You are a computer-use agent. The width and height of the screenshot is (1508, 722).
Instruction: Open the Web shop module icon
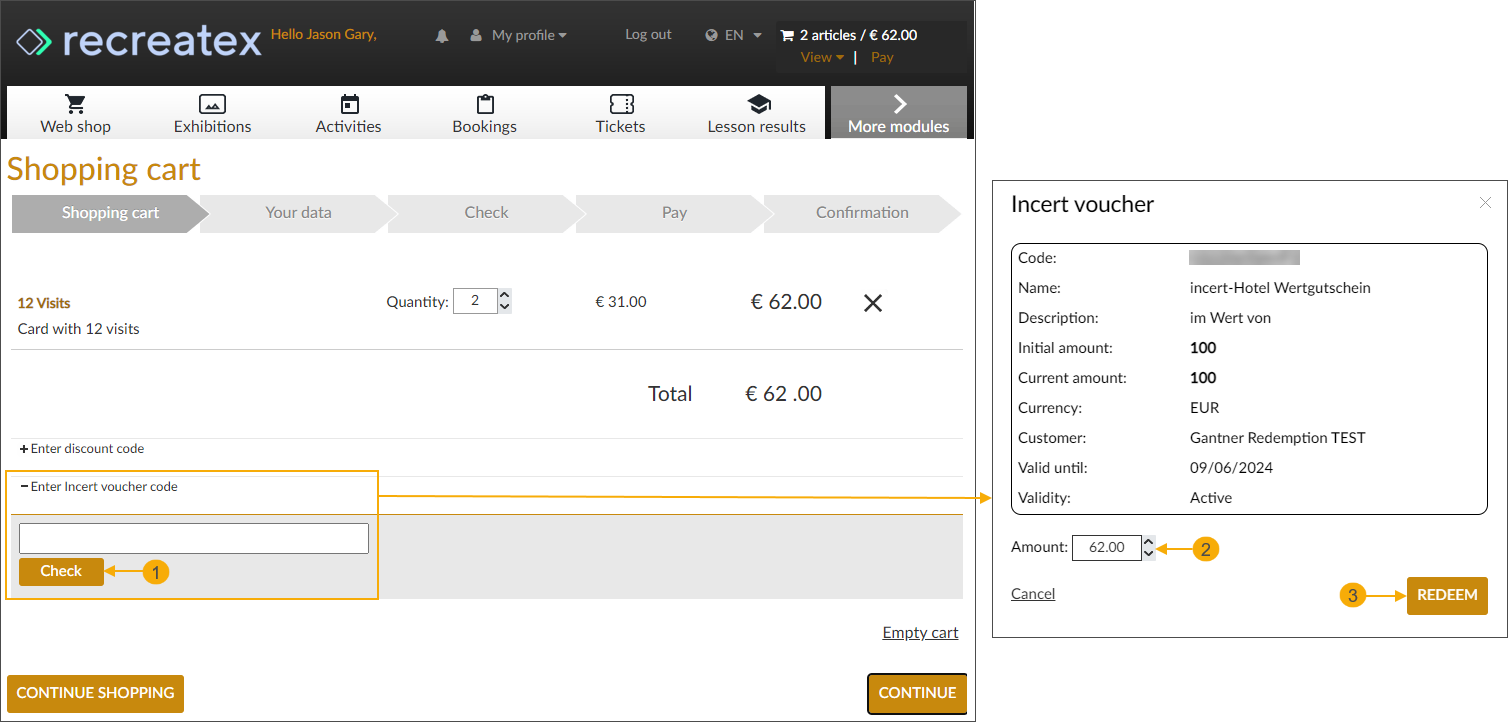click(75, 104)
